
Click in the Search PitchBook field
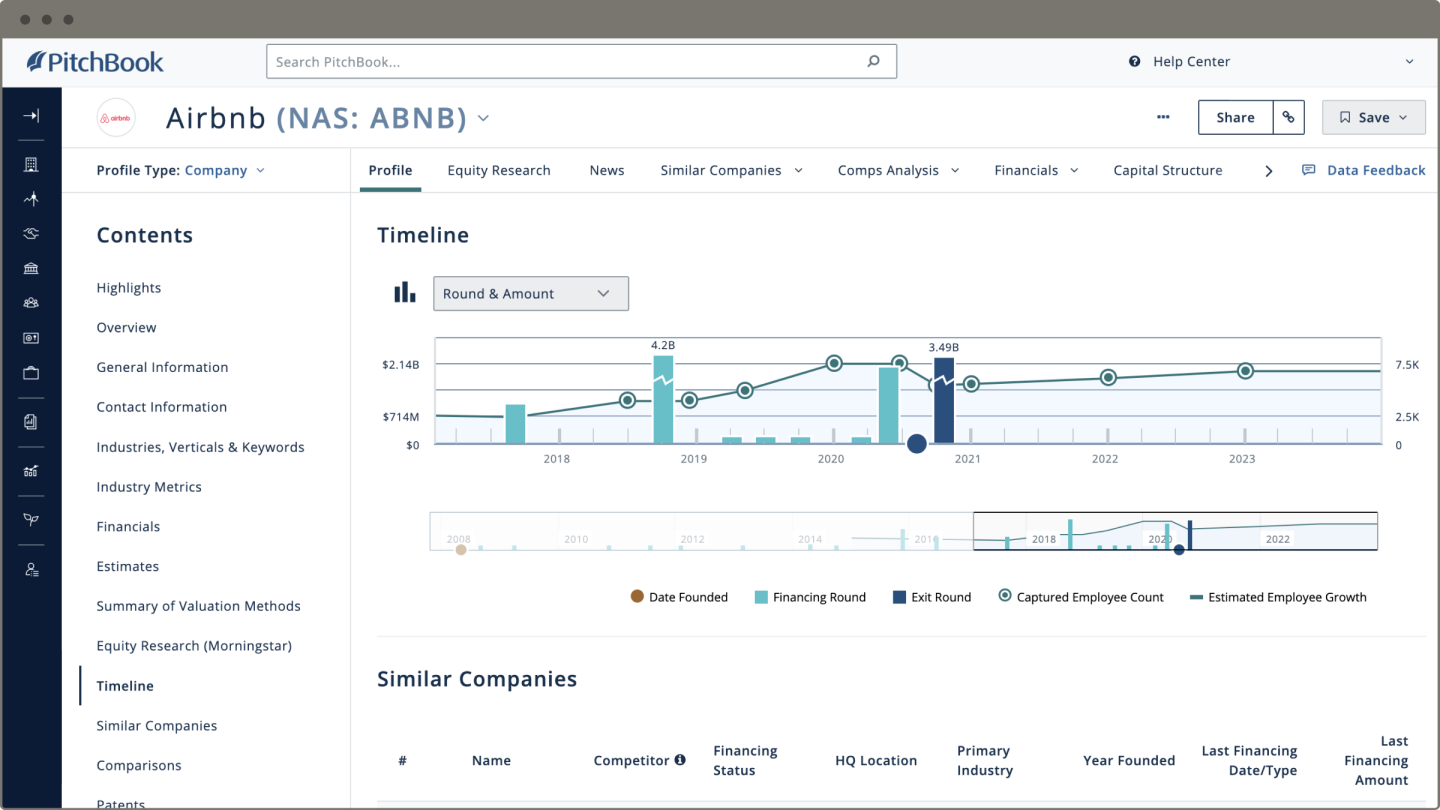point(581,61)
